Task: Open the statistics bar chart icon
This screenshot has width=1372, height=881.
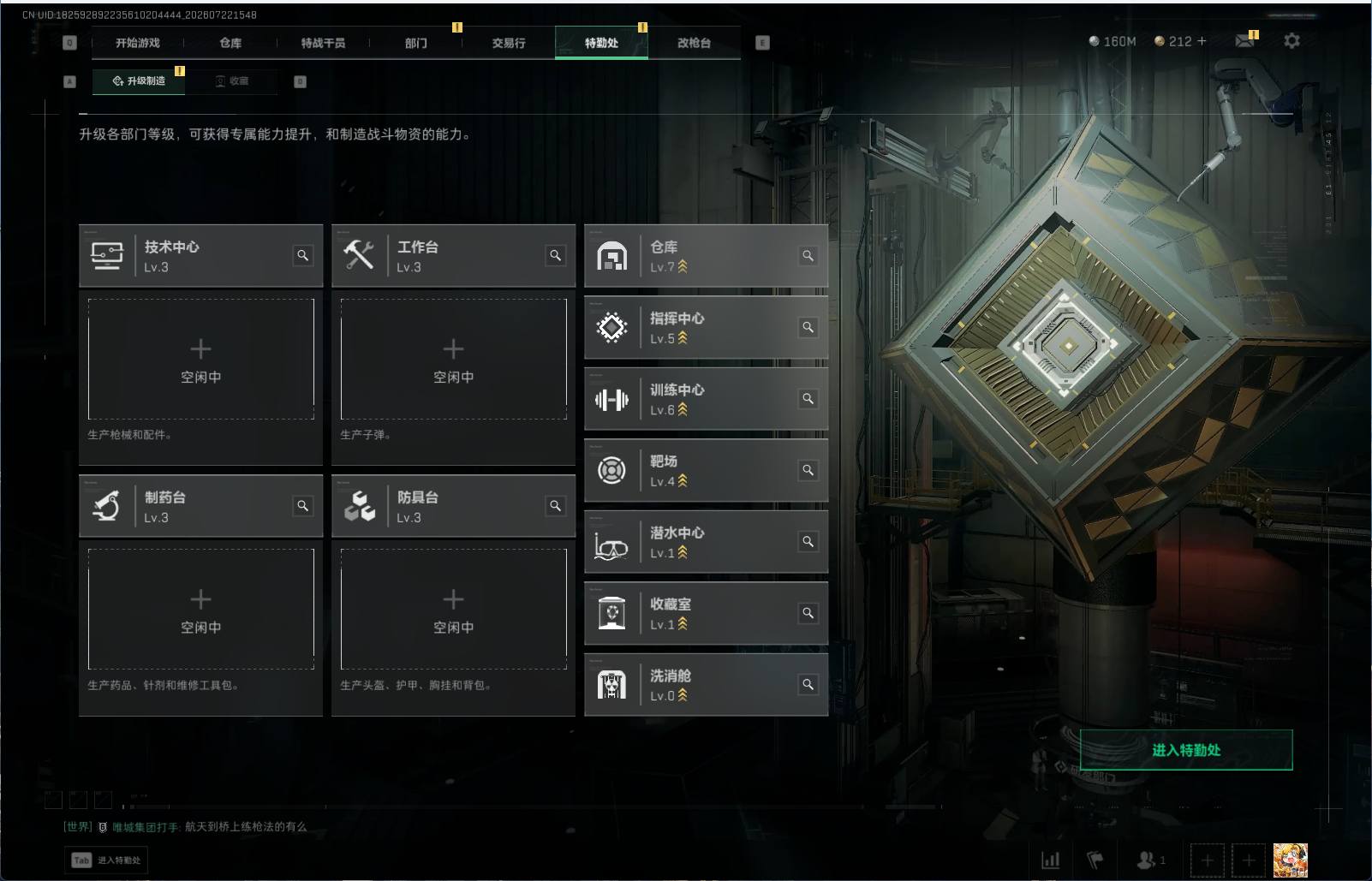Action: click(1050, 860)
